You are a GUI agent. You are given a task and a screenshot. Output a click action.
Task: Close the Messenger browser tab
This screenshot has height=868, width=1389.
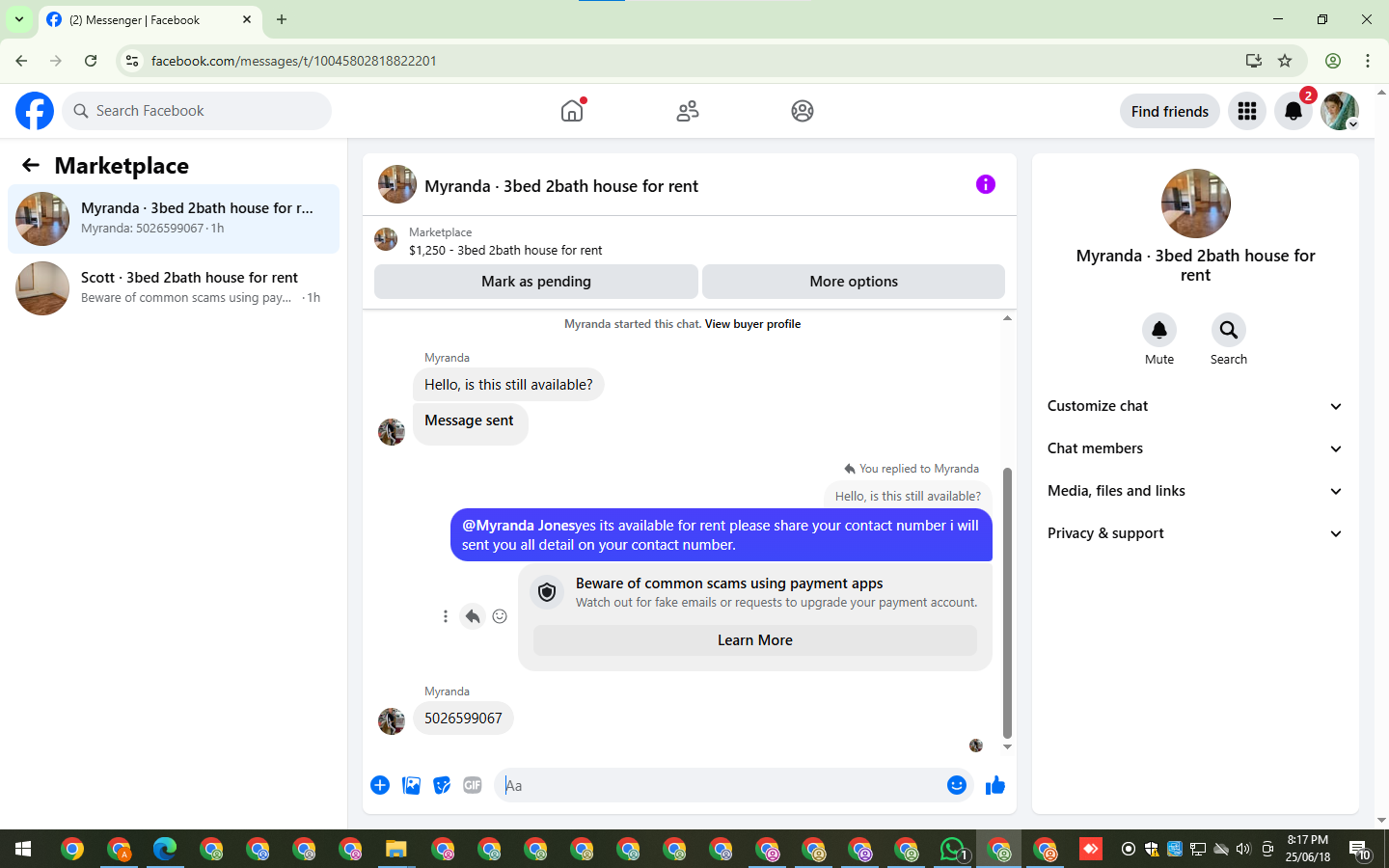[247, 19]
